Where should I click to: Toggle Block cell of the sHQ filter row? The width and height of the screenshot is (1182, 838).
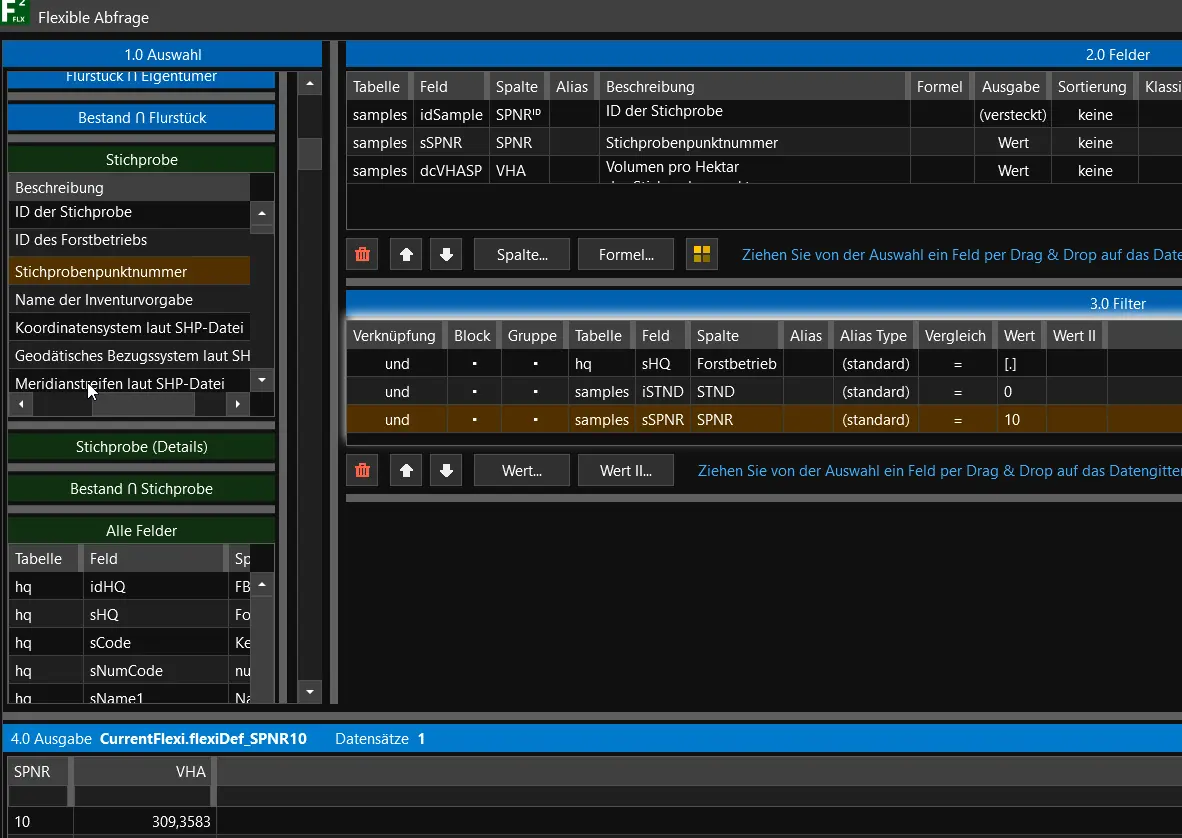(473, 364)
